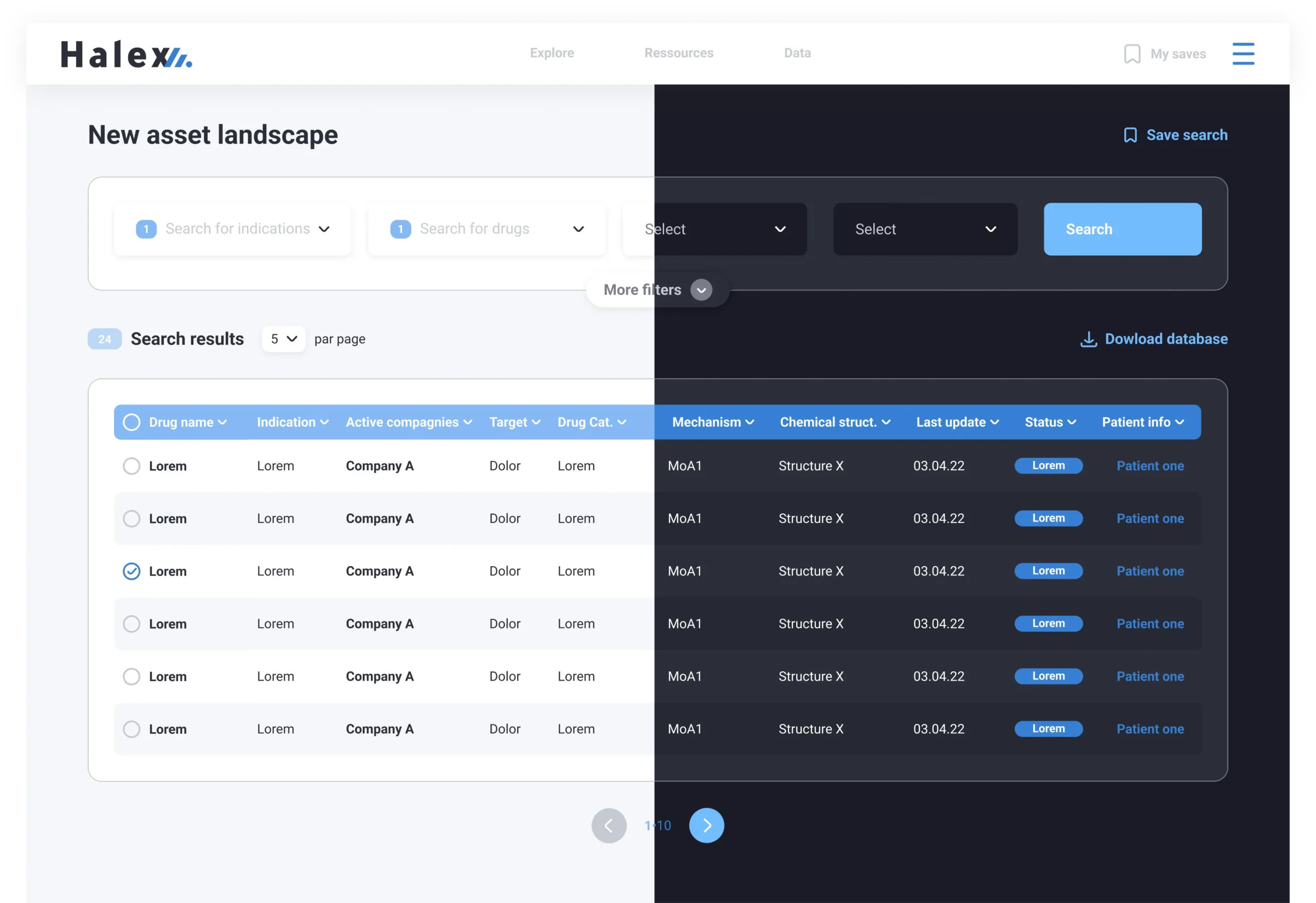The image size is (1316, 903).
Task: Click the More filters chevron icon
Action: tap(701, 290)
